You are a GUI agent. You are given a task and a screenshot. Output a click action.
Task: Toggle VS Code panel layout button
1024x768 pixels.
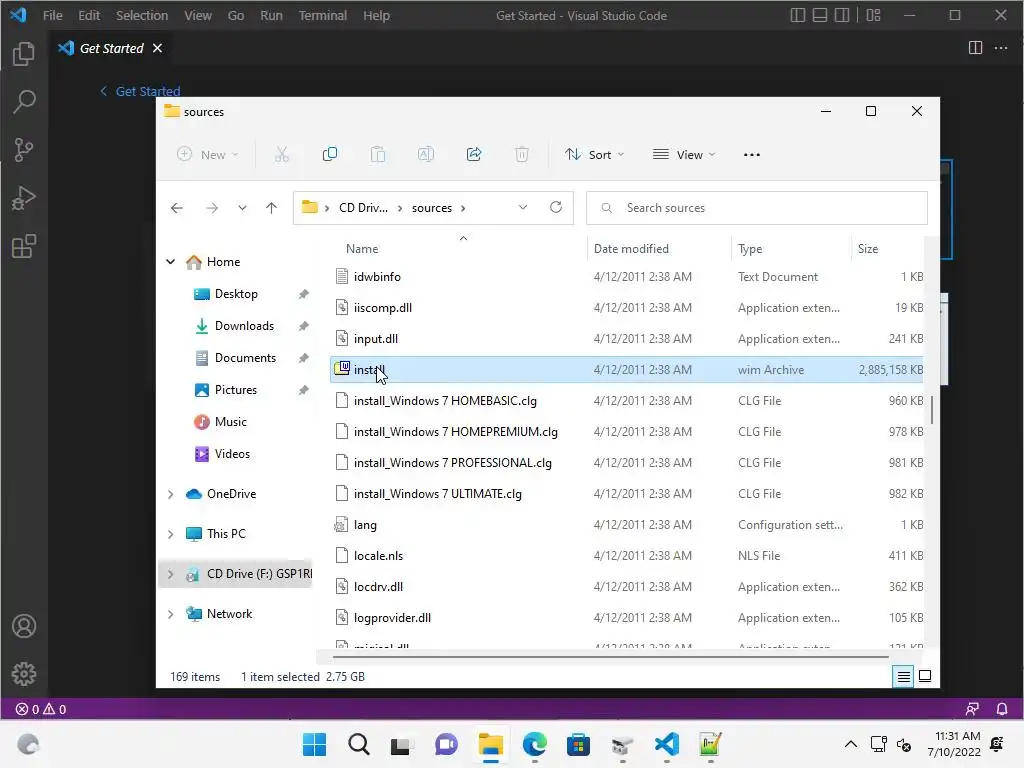820,15
